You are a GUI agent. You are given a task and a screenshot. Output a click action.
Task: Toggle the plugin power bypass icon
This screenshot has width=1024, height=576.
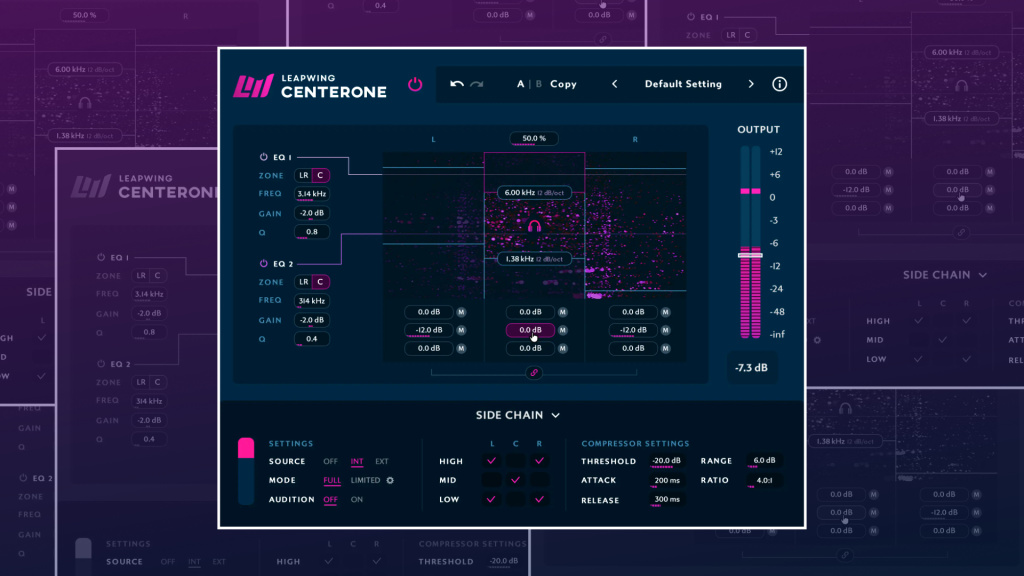[415, 84]
